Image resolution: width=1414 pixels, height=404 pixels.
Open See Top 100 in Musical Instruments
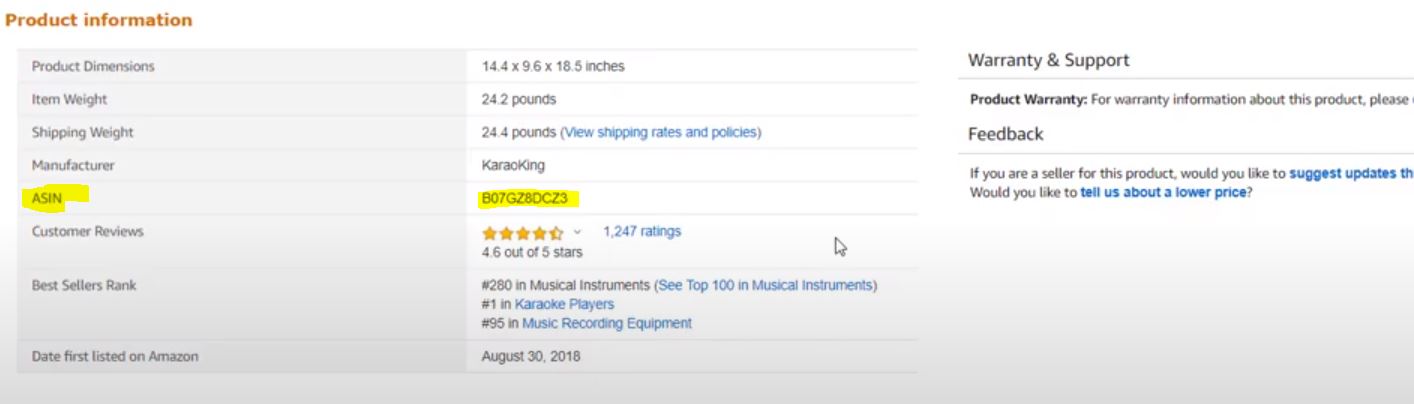(x=765, y=285)
